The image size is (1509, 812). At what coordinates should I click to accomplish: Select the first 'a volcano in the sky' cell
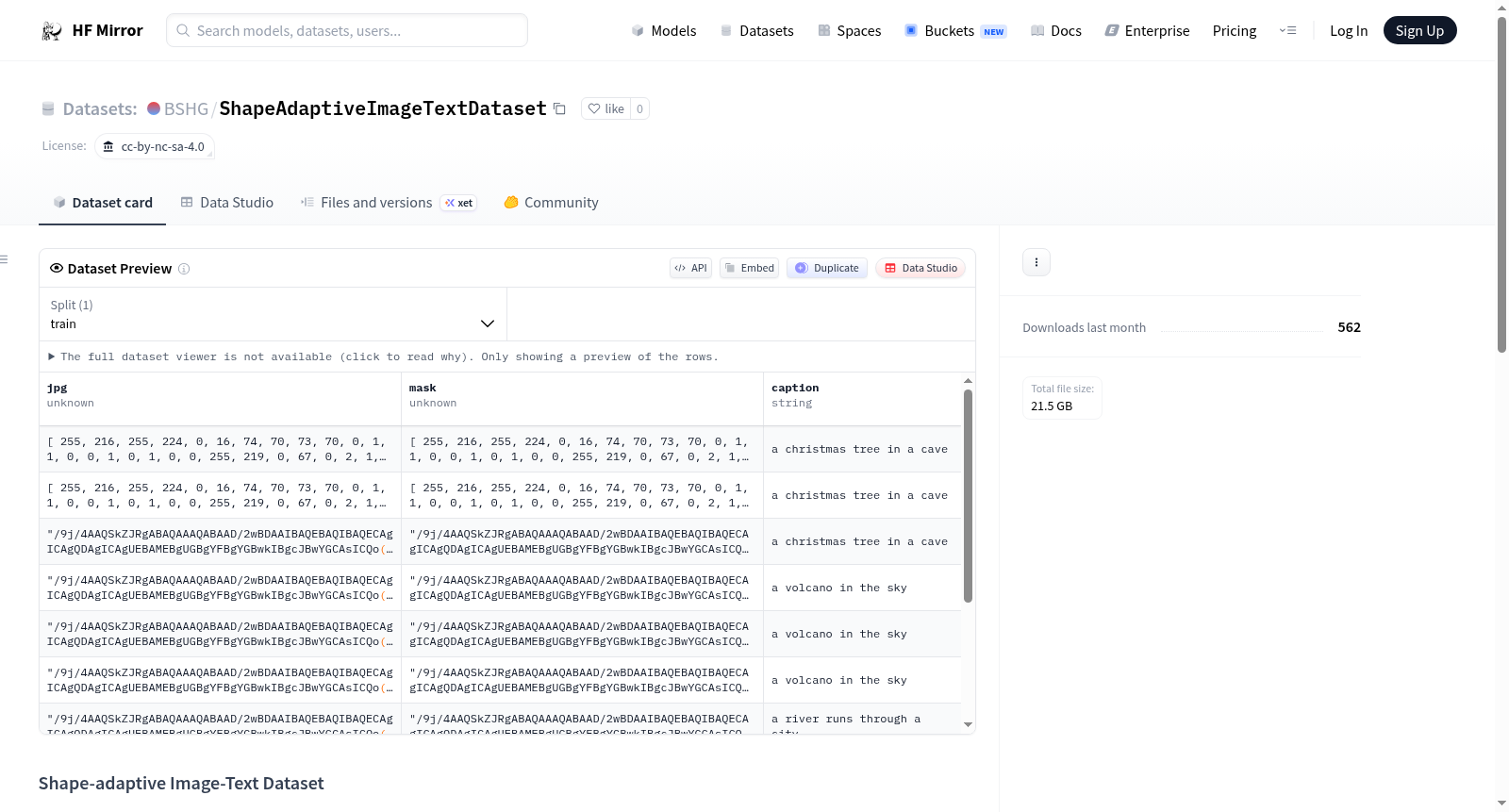pos(862,588)
